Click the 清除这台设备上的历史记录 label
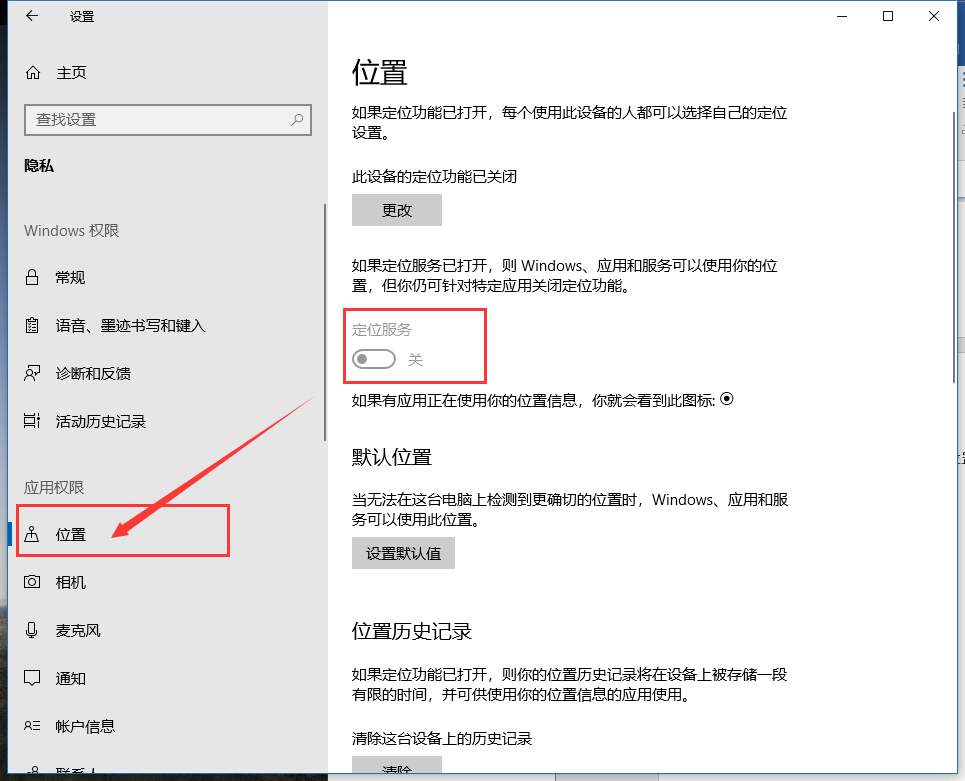Viewport: 965px width, 781px height. tap(442, 738)
